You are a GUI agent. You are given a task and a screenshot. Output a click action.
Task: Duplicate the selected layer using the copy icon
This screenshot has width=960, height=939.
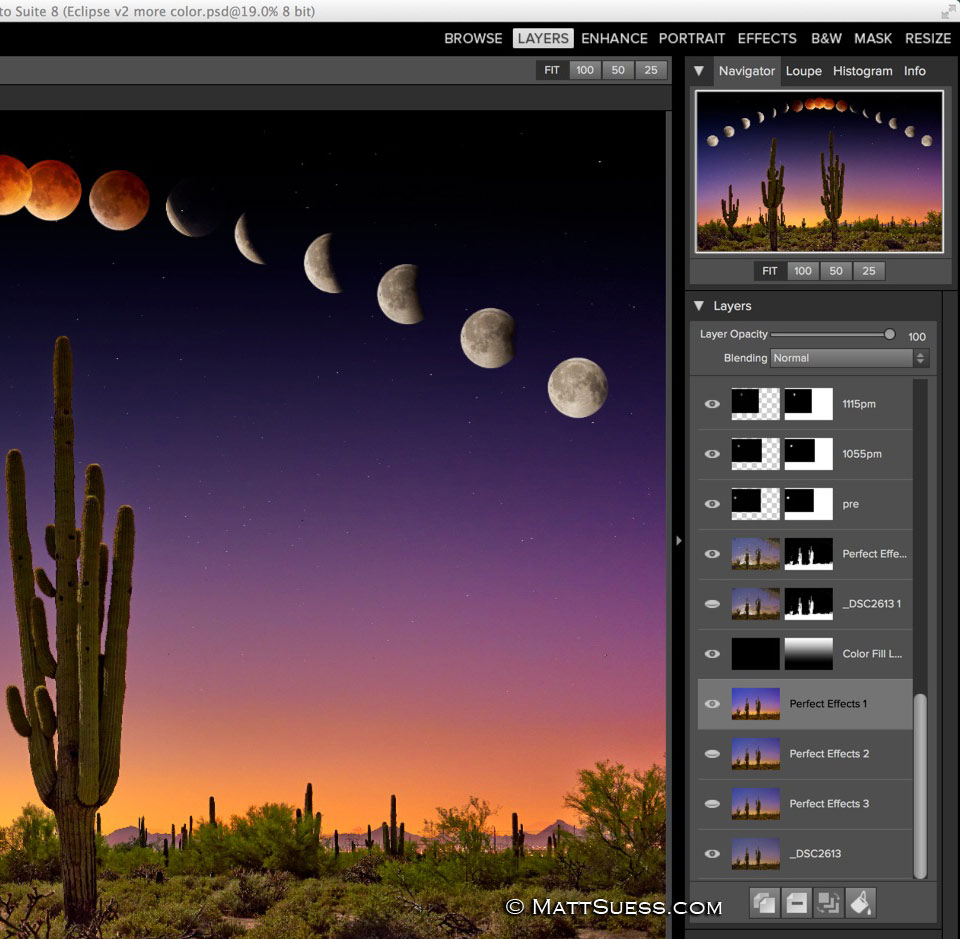tap(765, 903)
